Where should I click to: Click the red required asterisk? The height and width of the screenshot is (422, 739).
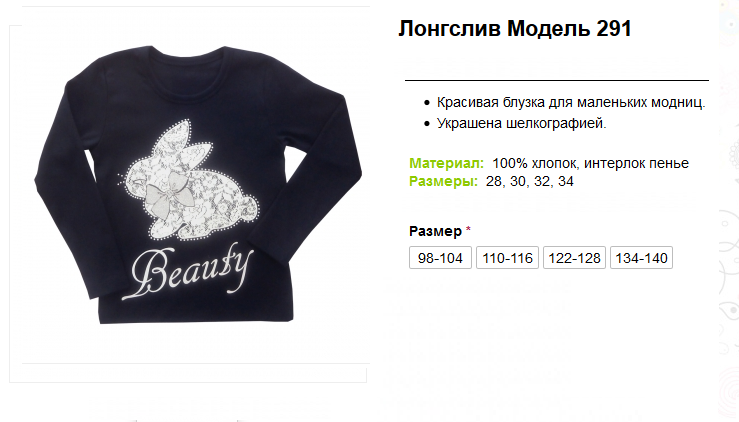(x=468, y=230)
